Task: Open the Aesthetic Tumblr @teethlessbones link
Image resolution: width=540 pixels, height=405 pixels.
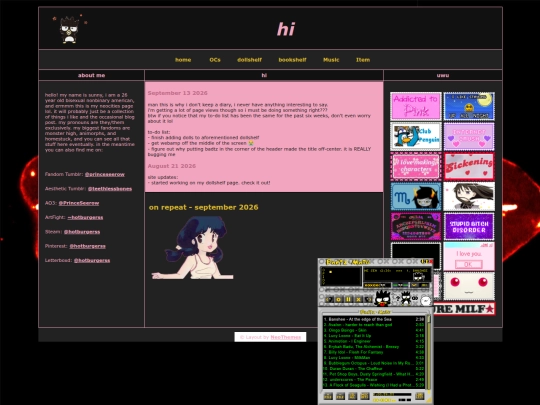Action: [x=110, y=189]
